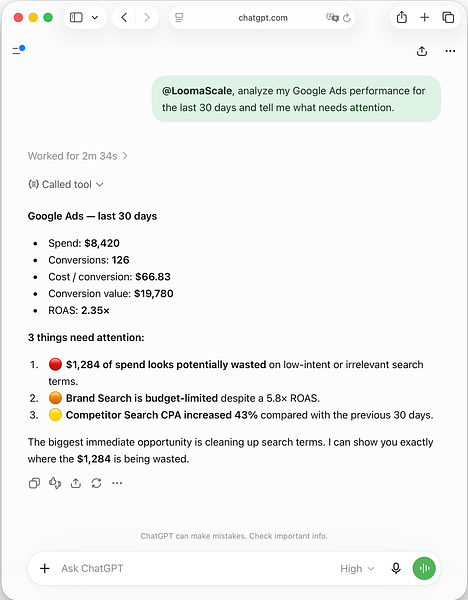Screen dimensions: 468x600
Task: Copy the response with copy icon
Action: [34, 483]
